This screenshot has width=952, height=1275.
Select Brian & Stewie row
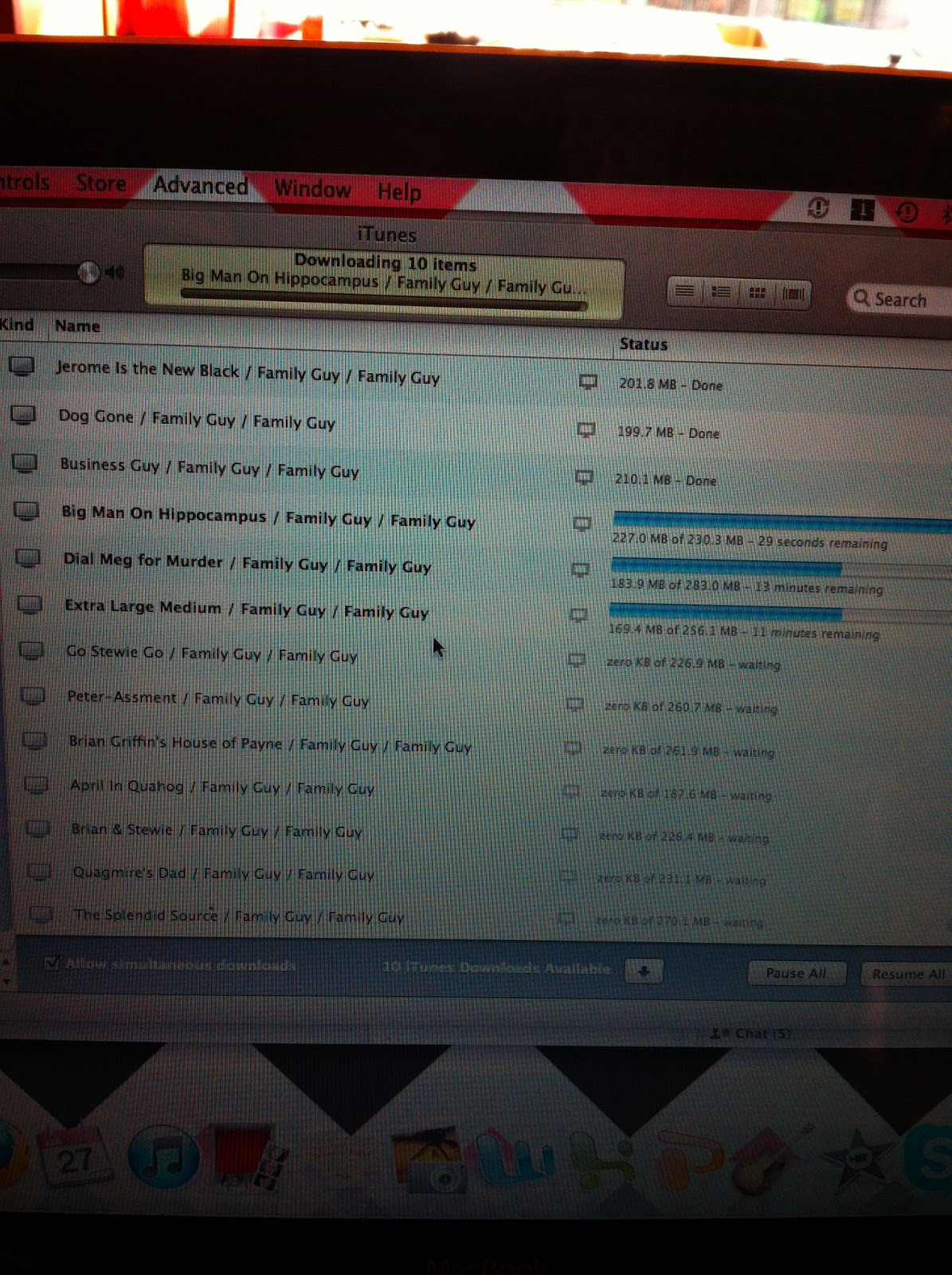pyautogui.click(x=476, y=833)
